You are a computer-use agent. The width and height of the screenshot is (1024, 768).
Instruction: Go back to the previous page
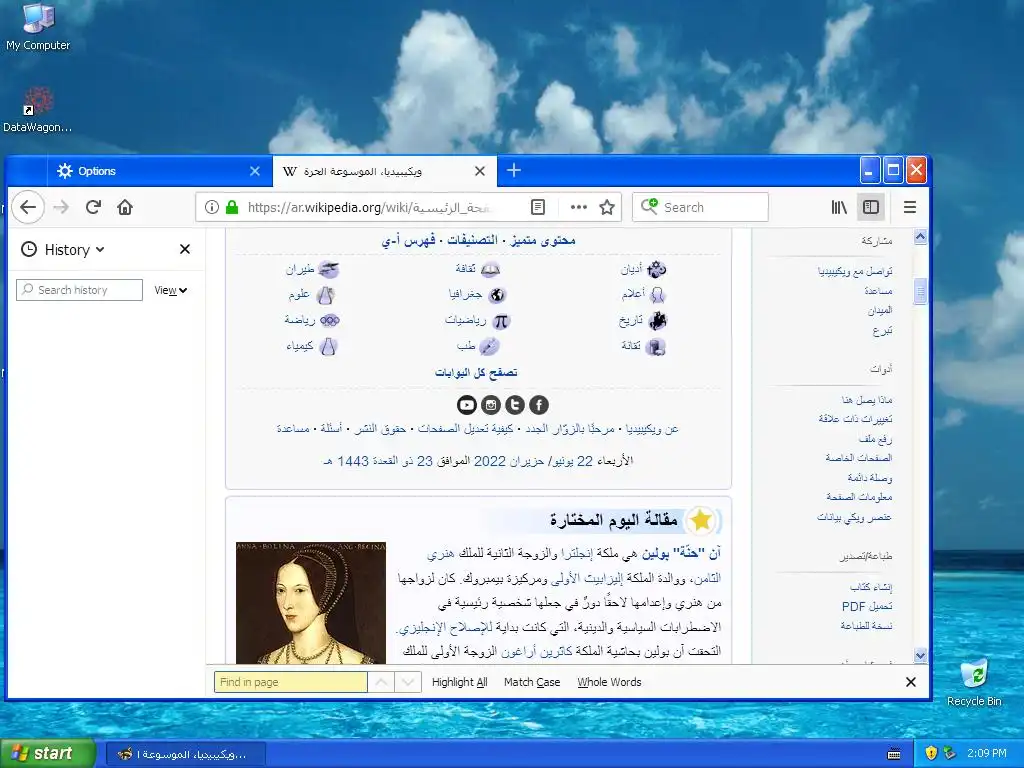(27, 207)
